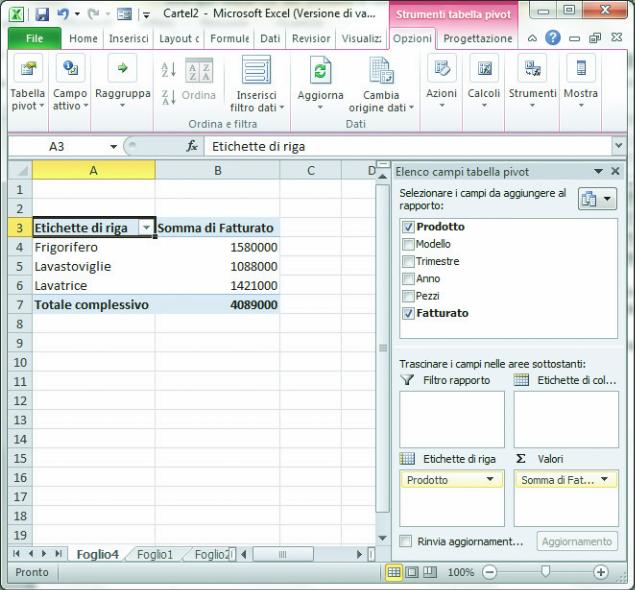The height and width of the screenshot is (590, 635).
Task: Toggle the Rinvia aggiornamento checkbox
Action: (406, 541)
